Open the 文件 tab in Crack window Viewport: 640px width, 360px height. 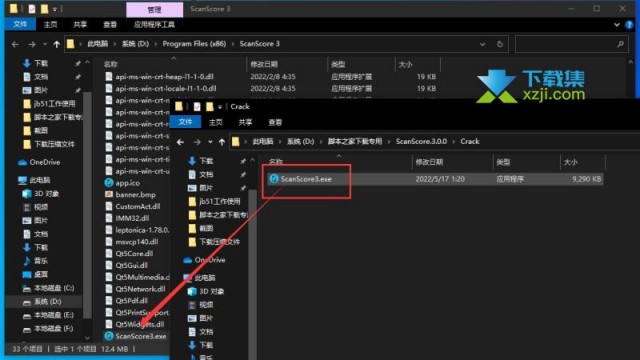(x=185, y=122)
